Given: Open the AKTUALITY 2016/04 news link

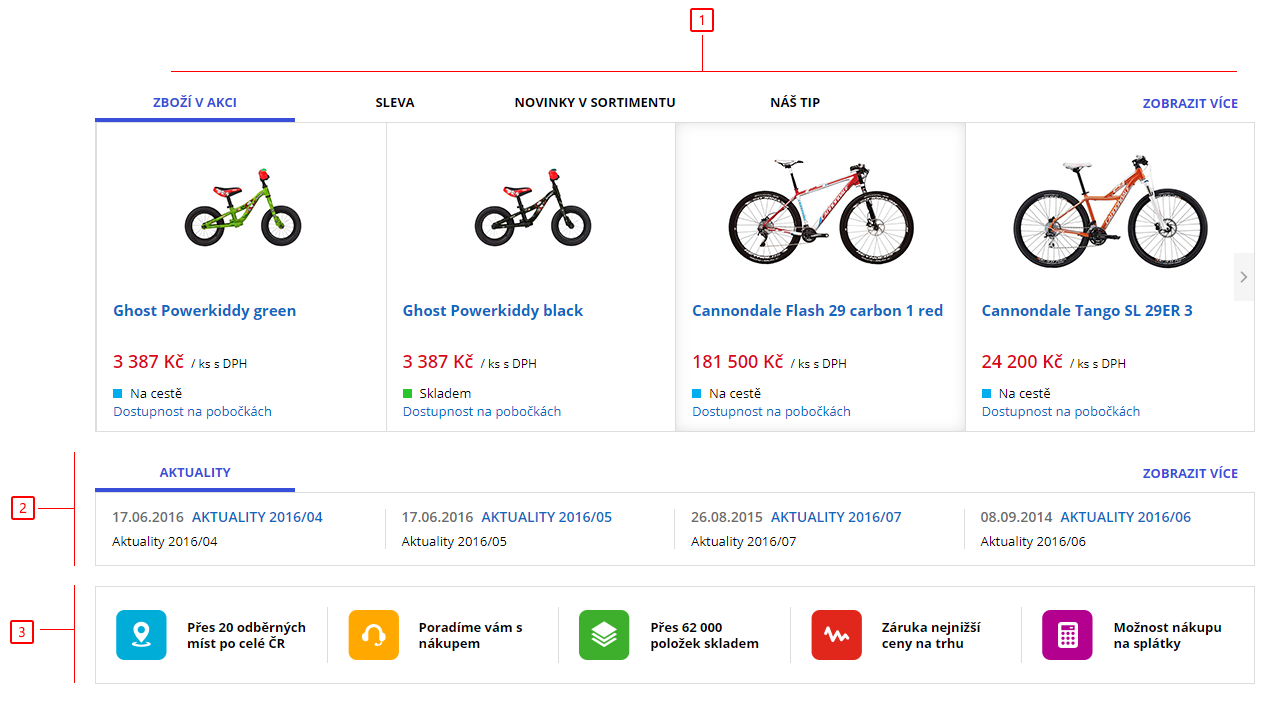Looking at the screenshot, I should [x=257, y=517].
